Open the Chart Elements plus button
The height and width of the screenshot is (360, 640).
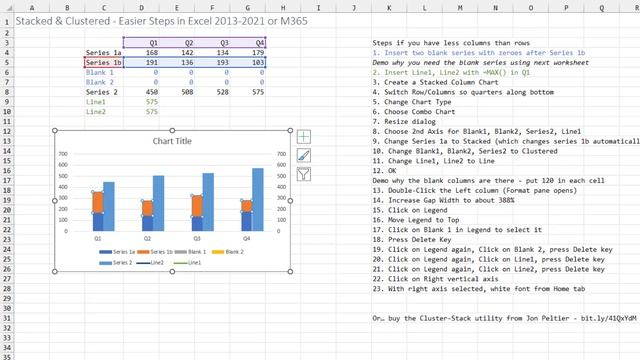304,137
